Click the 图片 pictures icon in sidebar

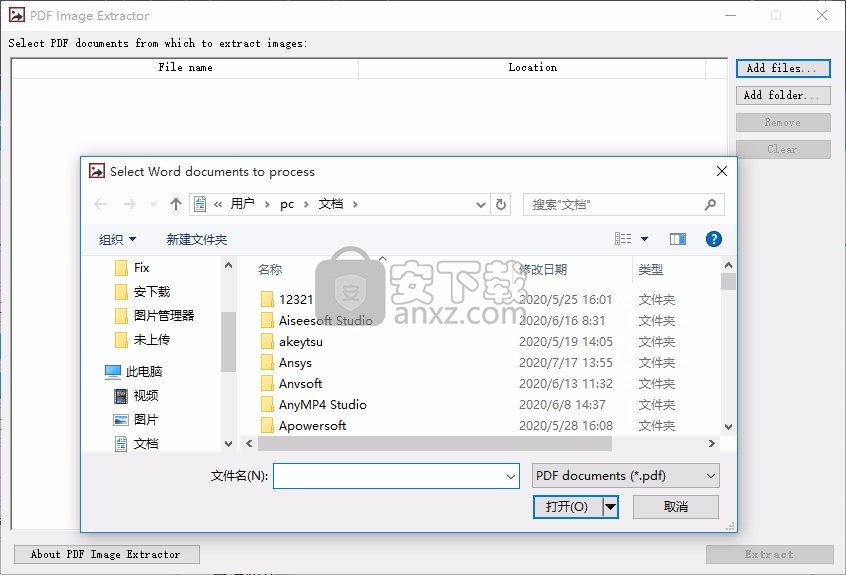coord(121,420)
